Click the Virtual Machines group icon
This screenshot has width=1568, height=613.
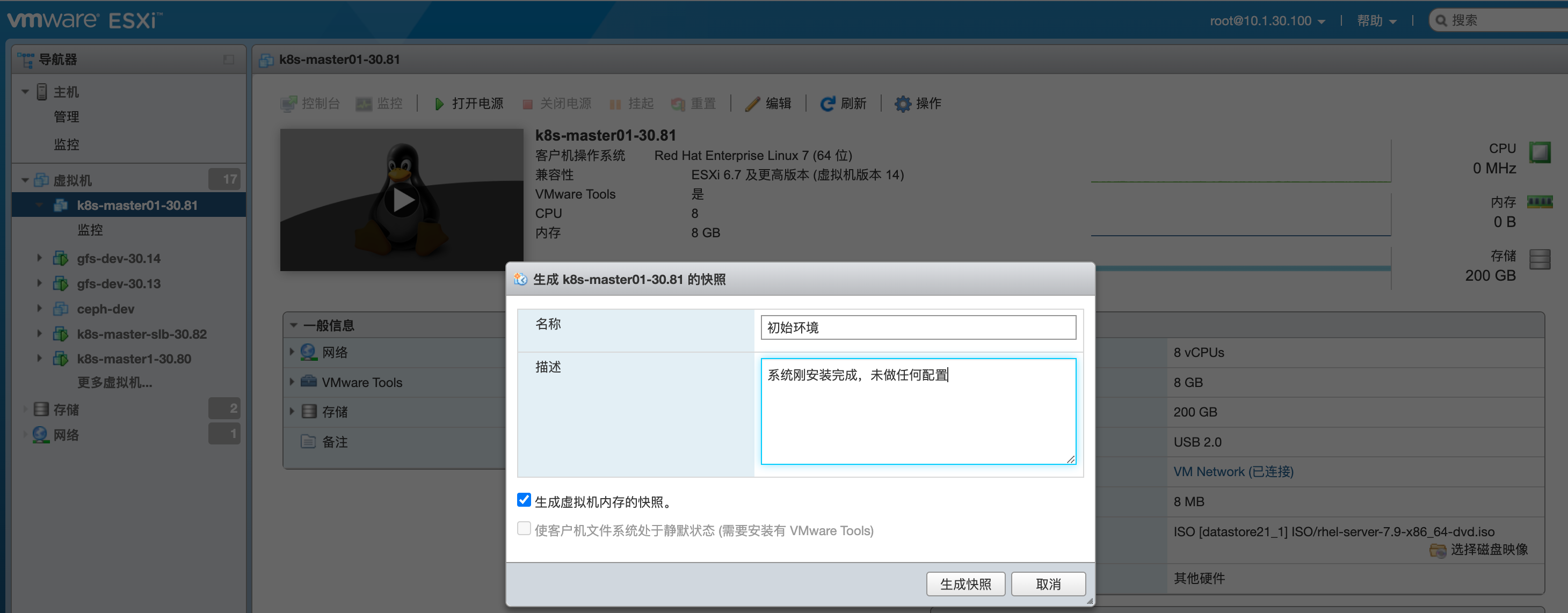41,180
